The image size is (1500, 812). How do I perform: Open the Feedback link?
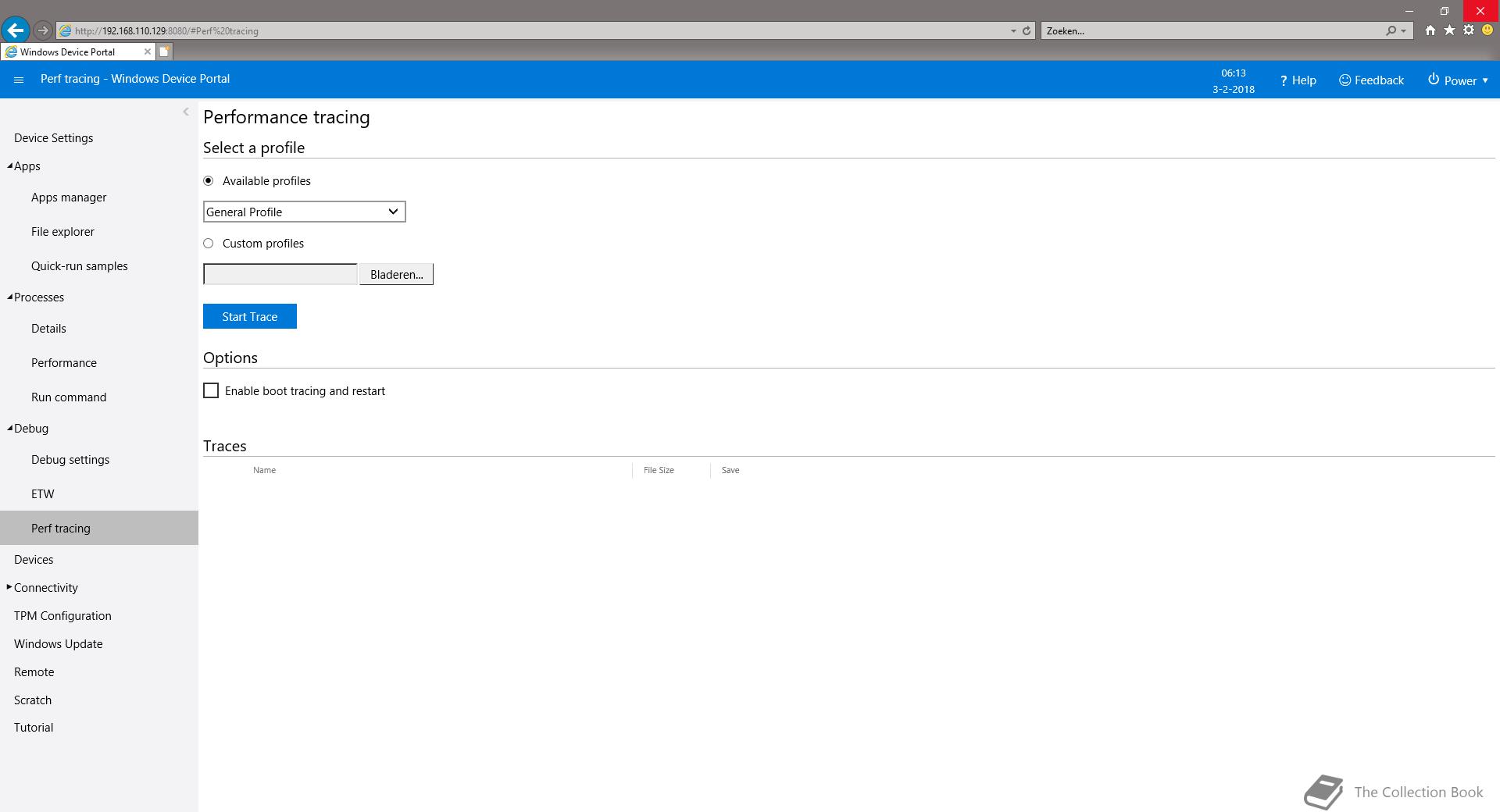(1371, 80)
